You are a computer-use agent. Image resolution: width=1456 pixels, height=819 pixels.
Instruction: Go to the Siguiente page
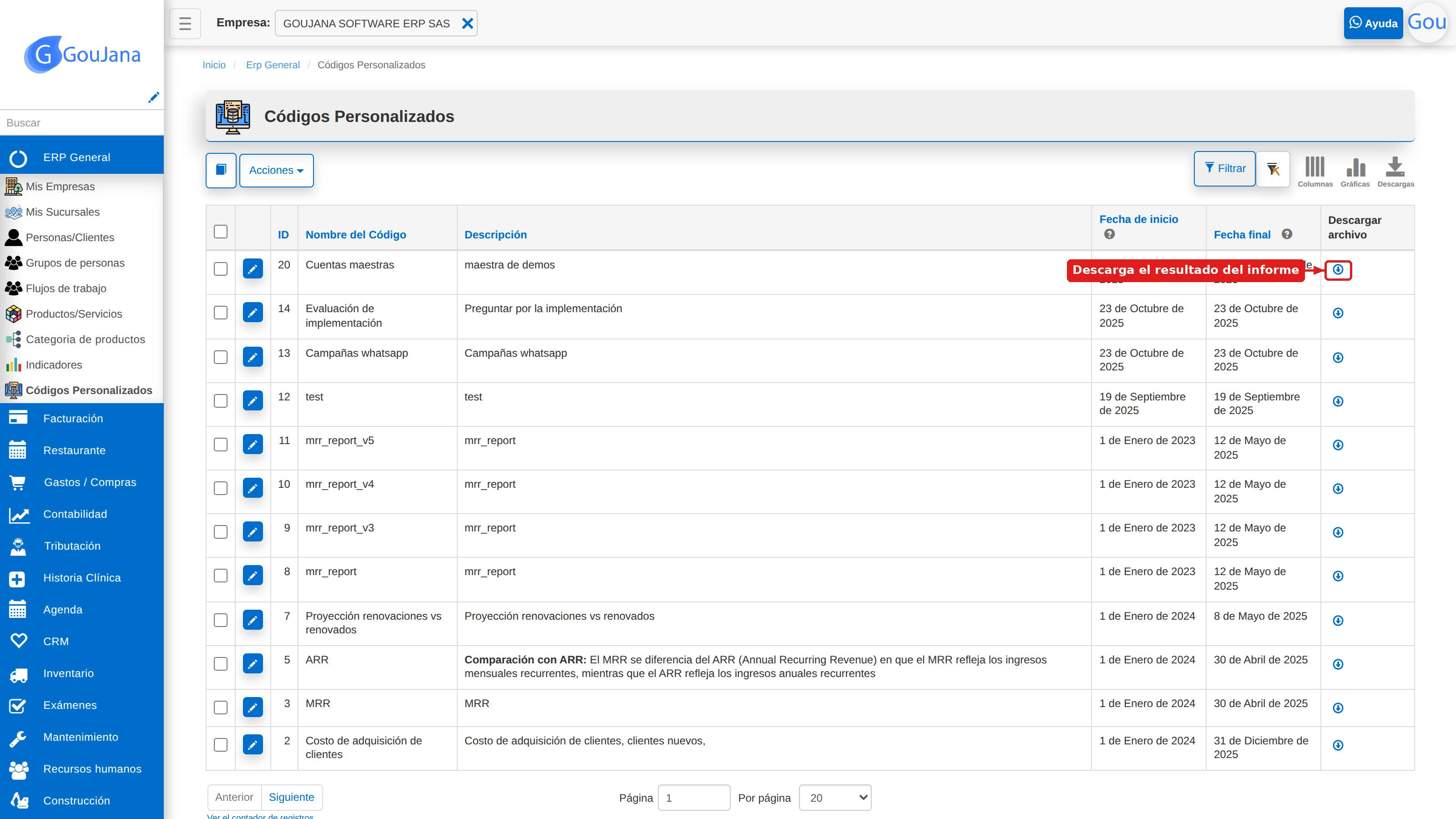291,797
